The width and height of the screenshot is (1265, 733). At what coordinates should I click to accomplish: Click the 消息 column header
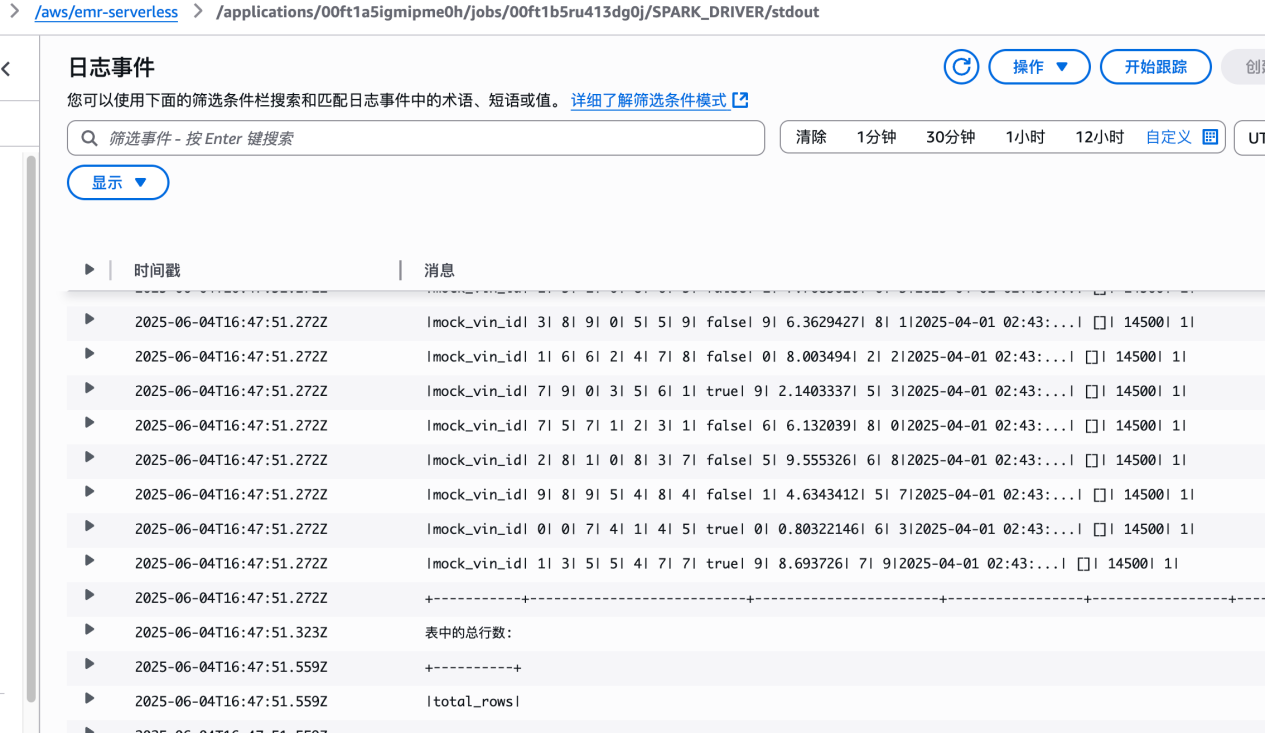pyautogui.click(x=439, y=270)
